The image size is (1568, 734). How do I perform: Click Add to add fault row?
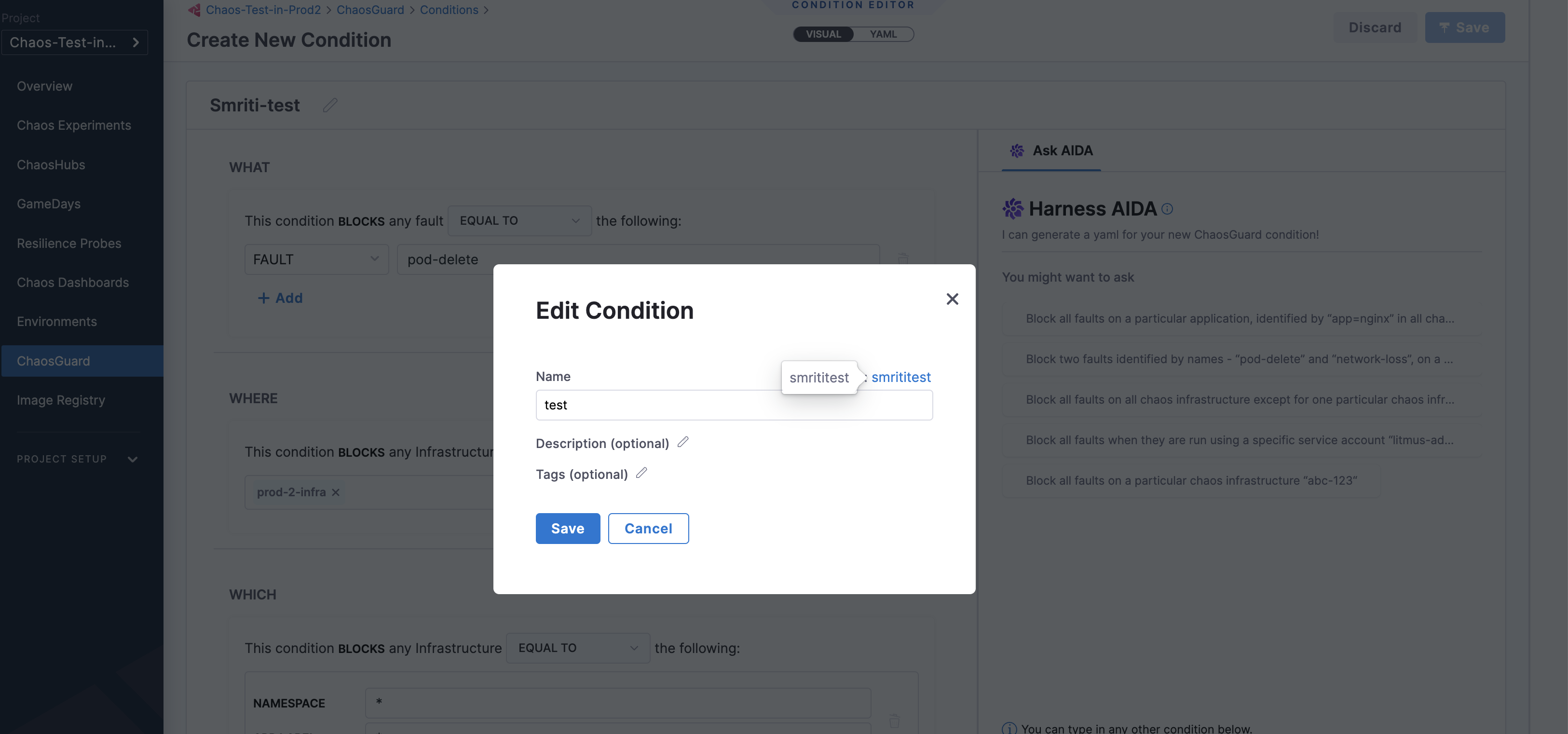tap(280, 298)
